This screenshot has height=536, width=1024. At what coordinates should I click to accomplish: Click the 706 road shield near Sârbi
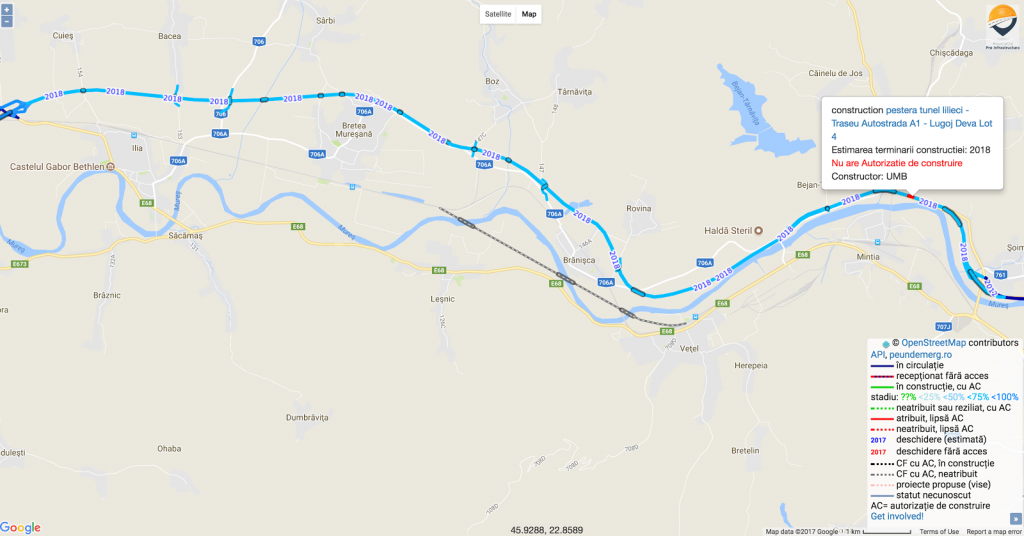(x=259, y=42)
